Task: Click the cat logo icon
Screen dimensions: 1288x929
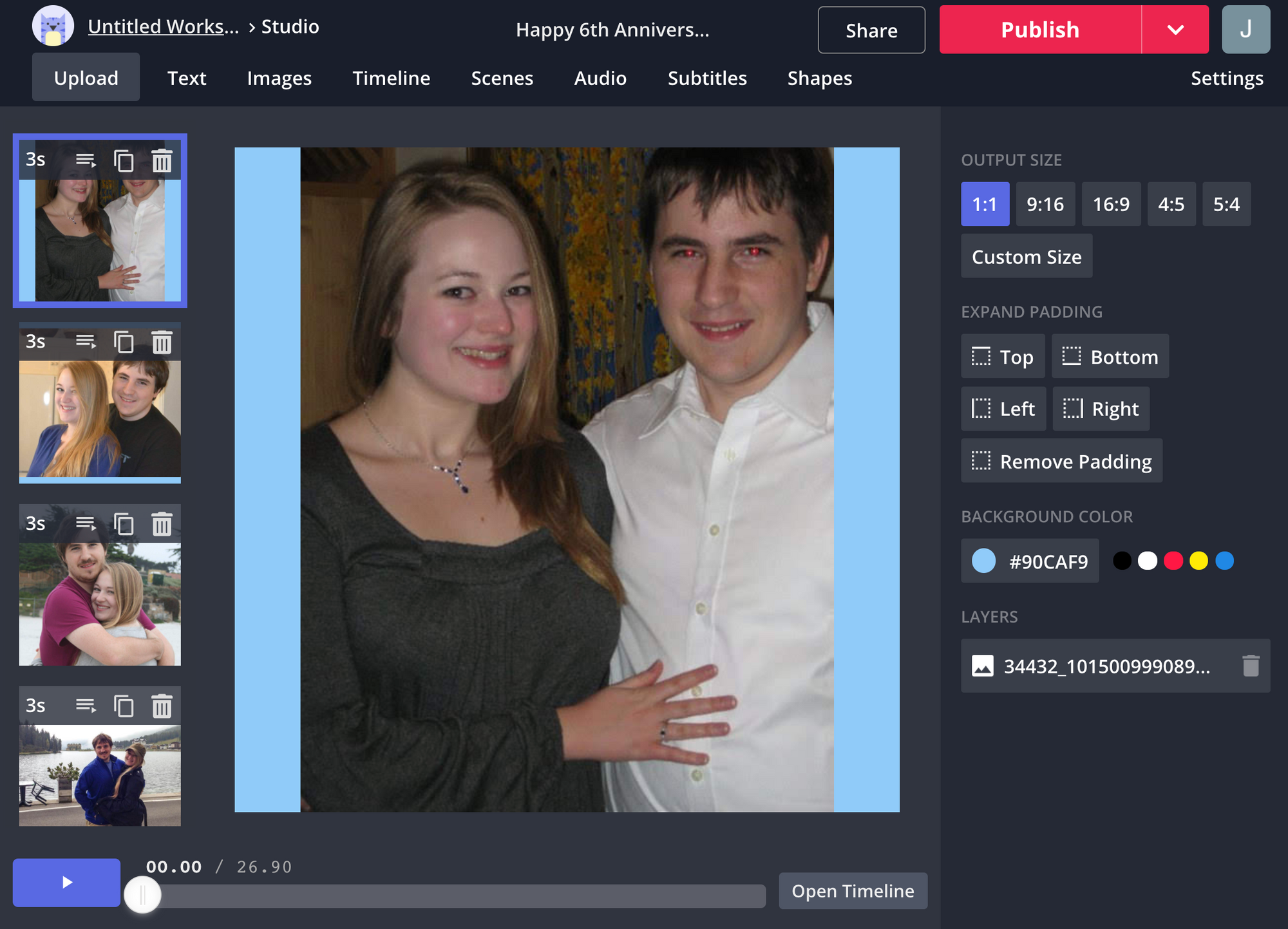Action: pos(53,27)
